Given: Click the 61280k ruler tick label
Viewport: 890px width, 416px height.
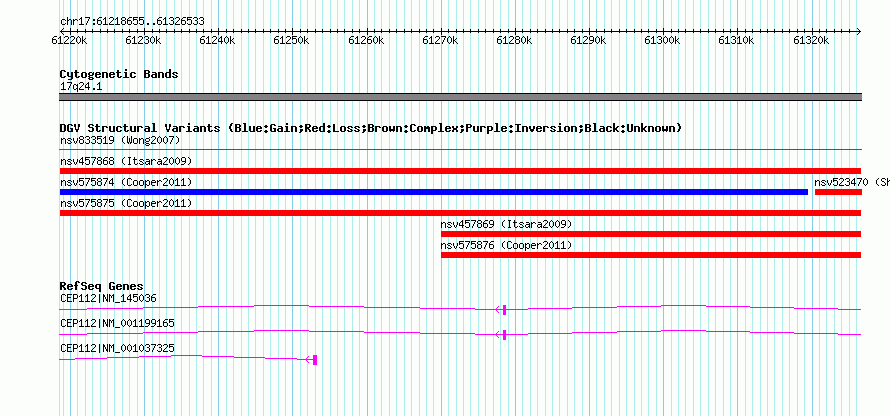Looking at the screenshot, I should click(x=514, y=40).
